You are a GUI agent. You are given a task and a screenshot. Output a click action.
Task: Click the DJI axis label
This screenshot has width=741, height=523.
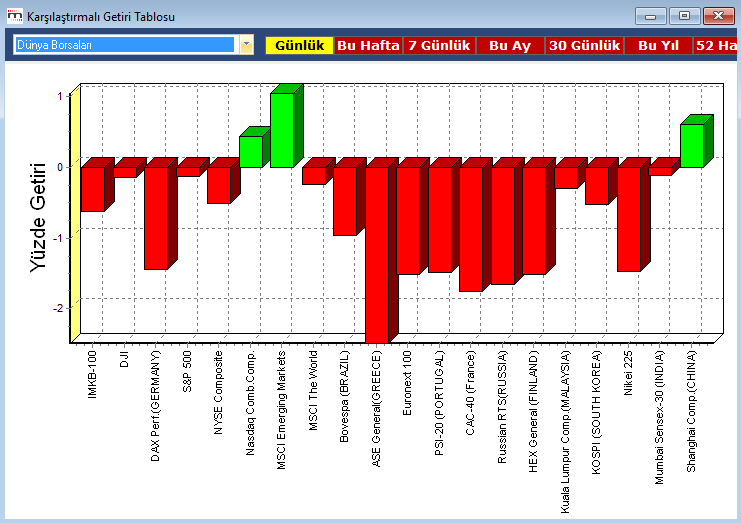point(124,359)
